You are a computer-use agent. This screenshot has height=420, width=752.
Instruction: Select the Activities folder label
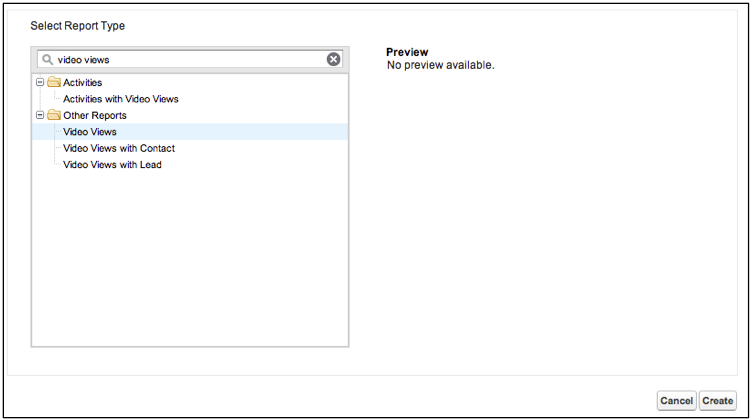coord(82,82)
